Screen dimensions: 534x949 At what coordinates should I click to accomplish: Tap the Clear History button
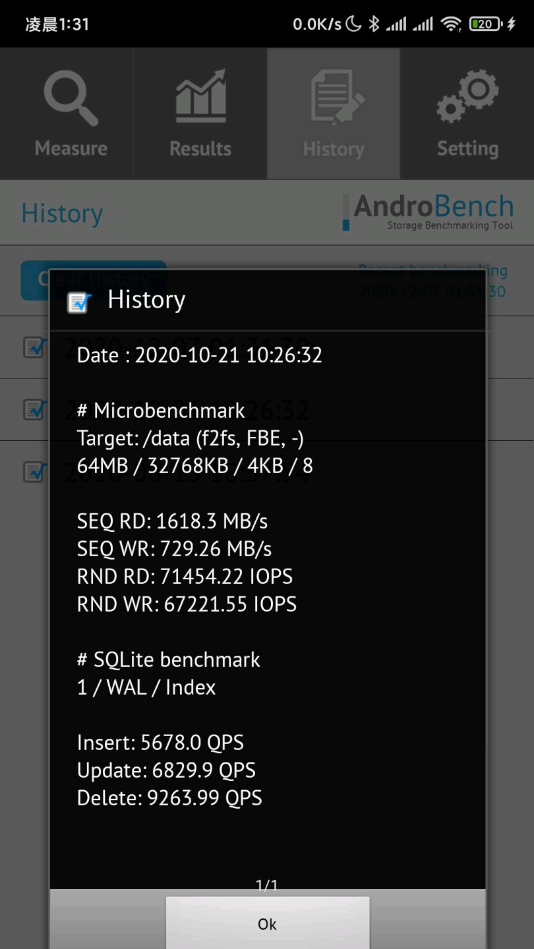pyautogui.click(x=94, y=280)
